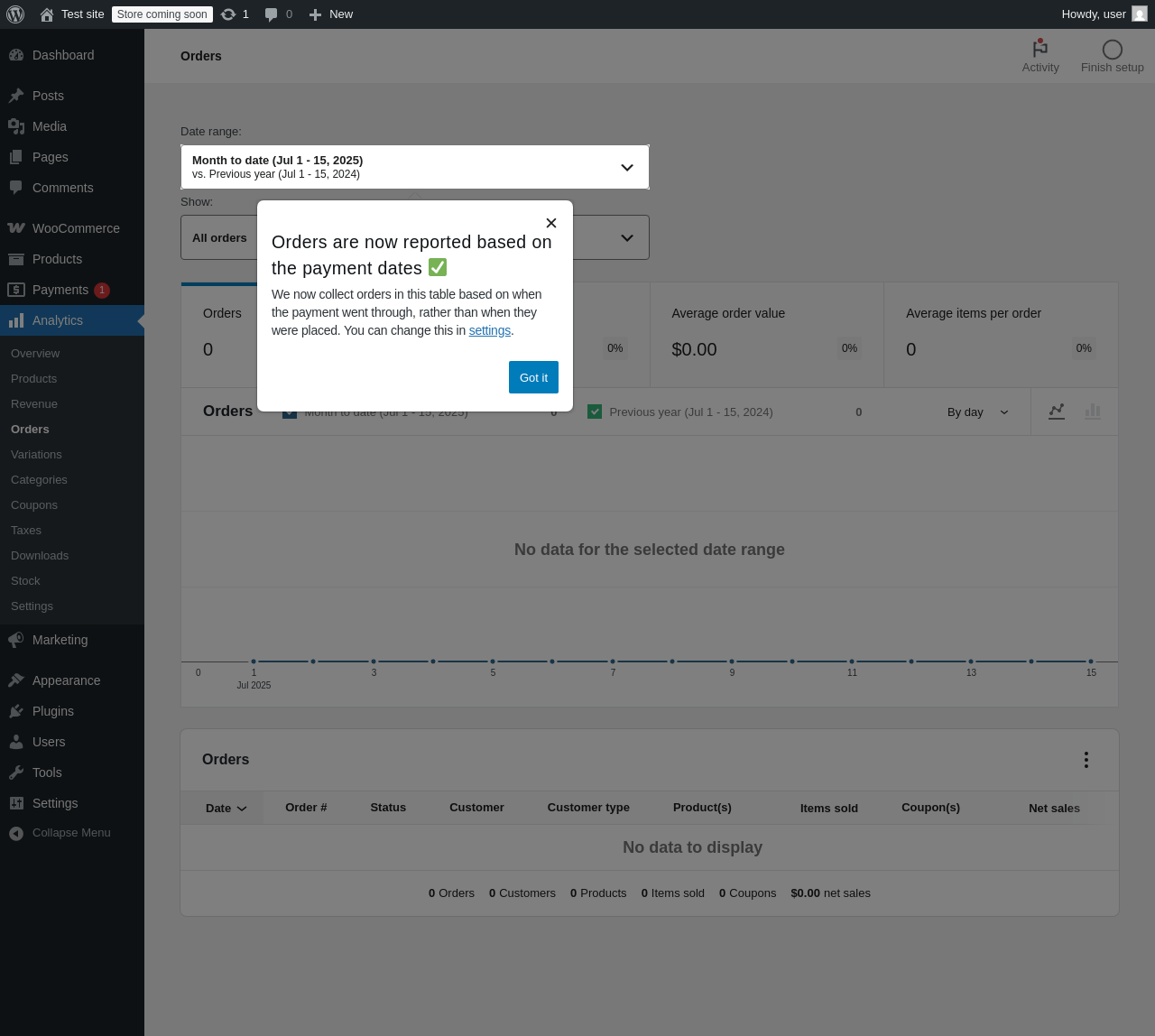
Task: Open the By day interval dropdown
Action: [x=978, y=412]
